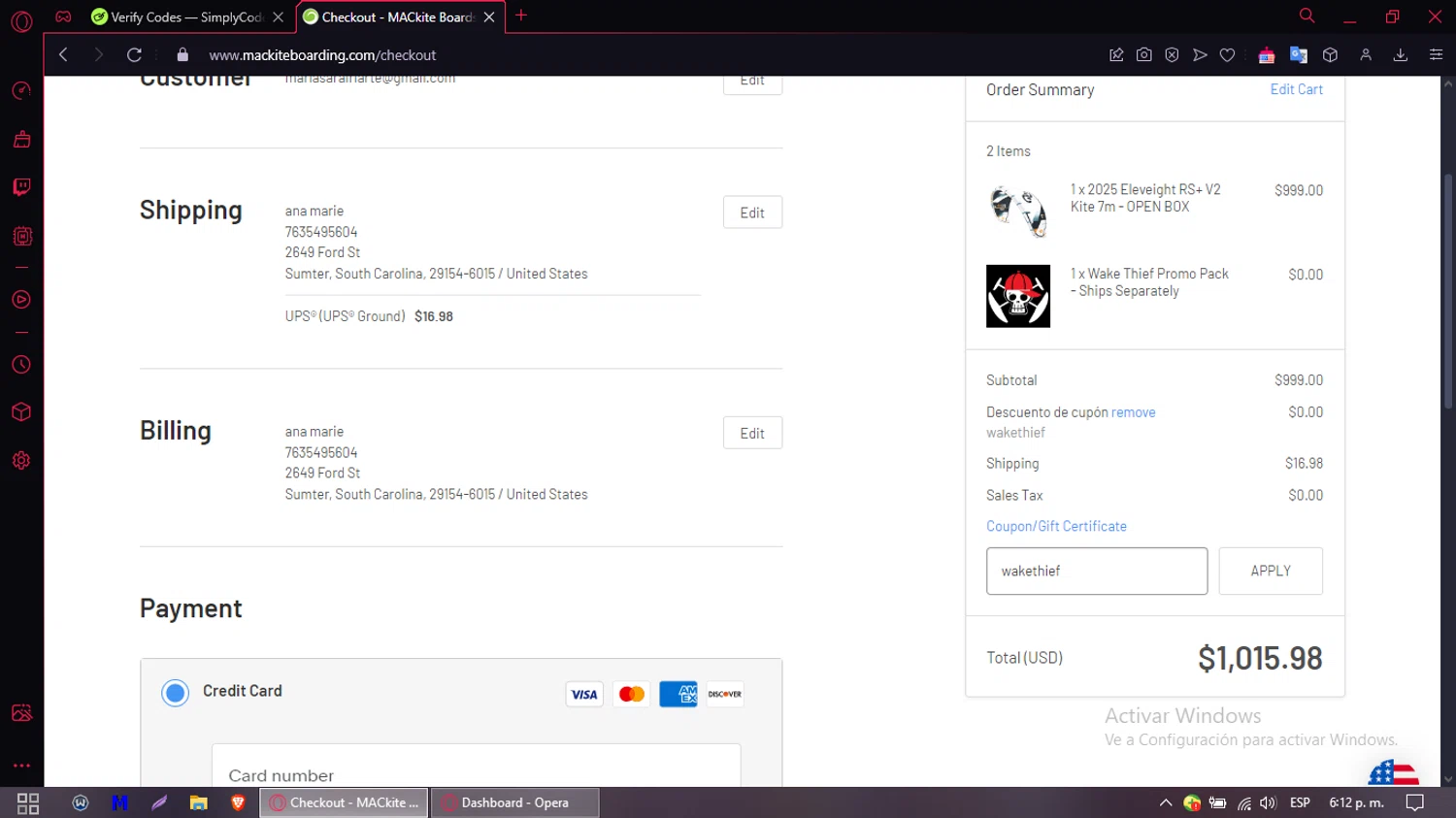Open the File Explorer taskbar icon
1456x818 pixels.
coord(198,802)
